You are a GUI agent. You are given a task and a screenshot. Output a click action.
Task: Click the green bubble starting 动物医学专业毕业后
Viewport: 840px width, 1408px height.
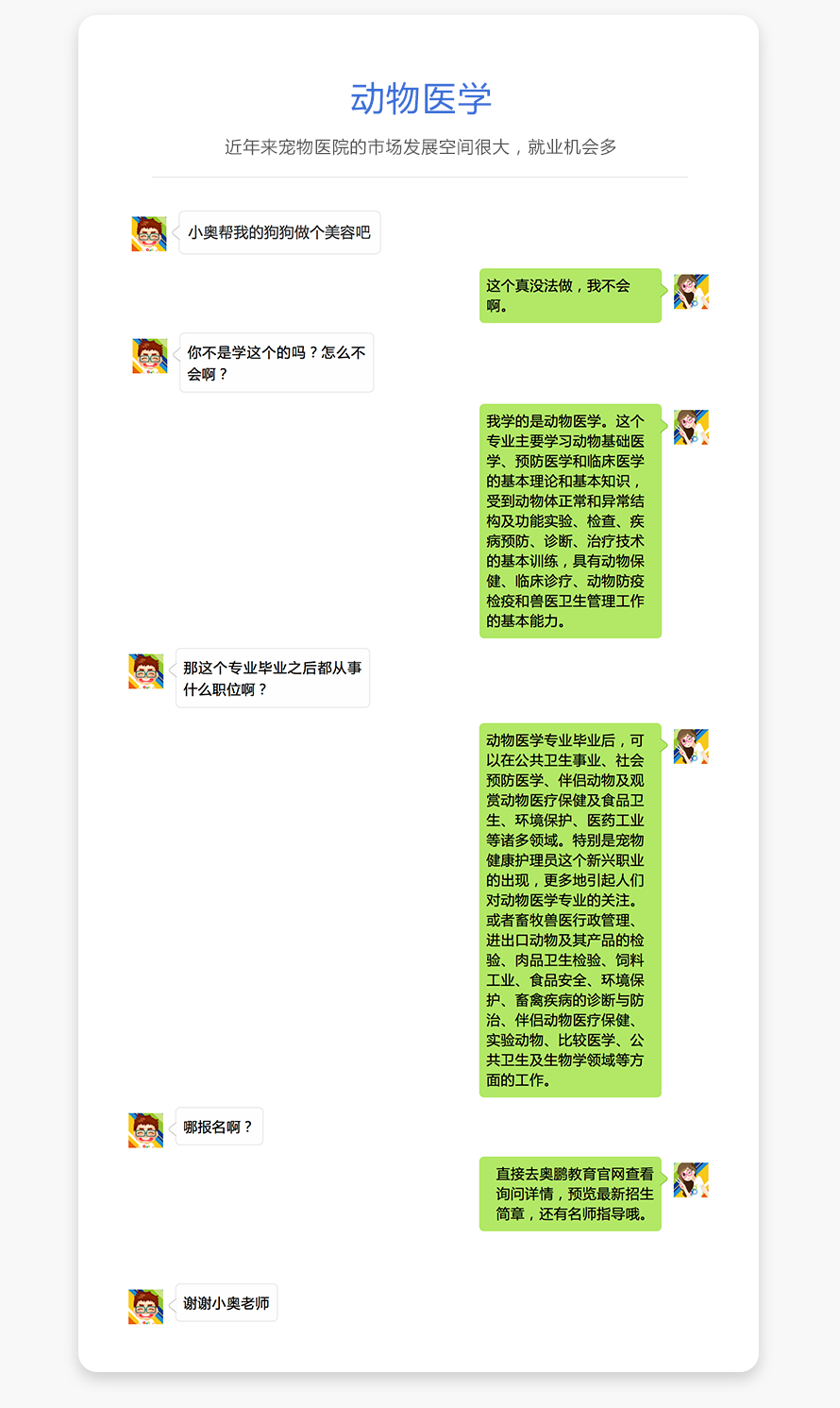(570, 910)
